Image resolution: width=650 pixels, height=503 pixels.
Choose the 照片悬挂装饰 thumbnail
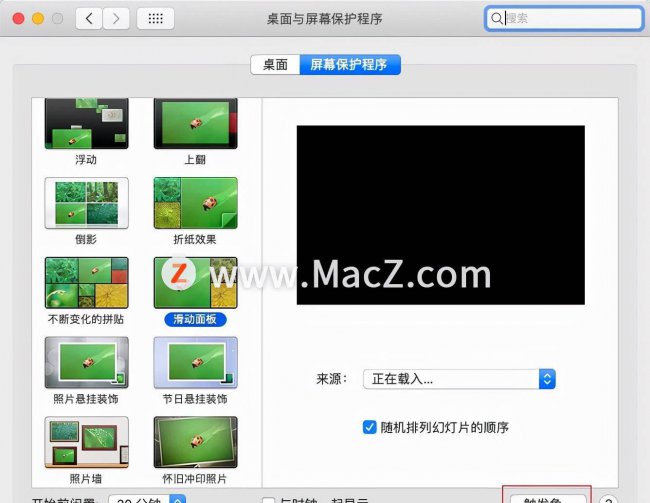tap(87, 362)
